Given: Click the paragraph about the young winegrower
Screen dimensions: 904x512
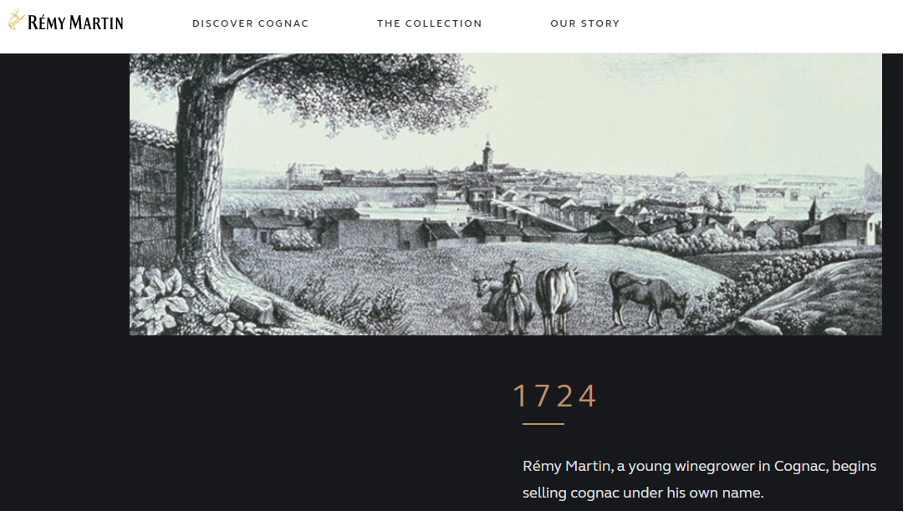Looking at the screenshot, I should [699, 479].
